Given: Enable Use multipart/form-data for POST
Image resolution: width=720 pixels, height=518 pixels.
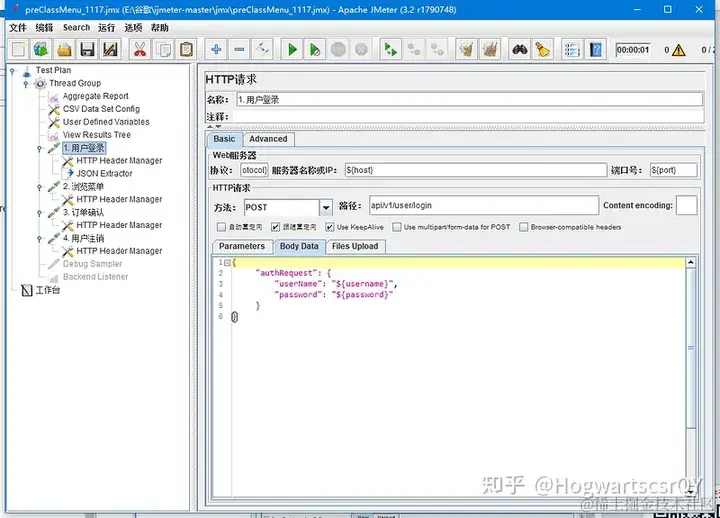Looking at the screenshot, I should point(397,227).
